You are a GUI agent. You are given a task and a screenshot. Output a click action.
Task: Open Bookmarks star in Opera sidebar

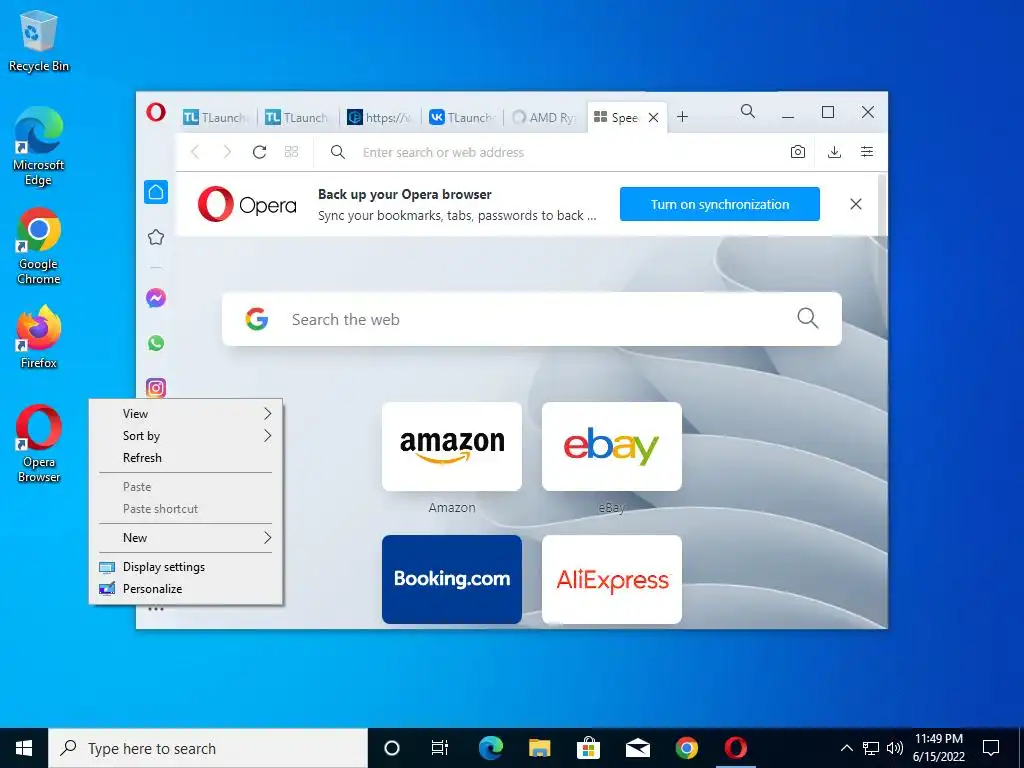[x=155, y=237]
